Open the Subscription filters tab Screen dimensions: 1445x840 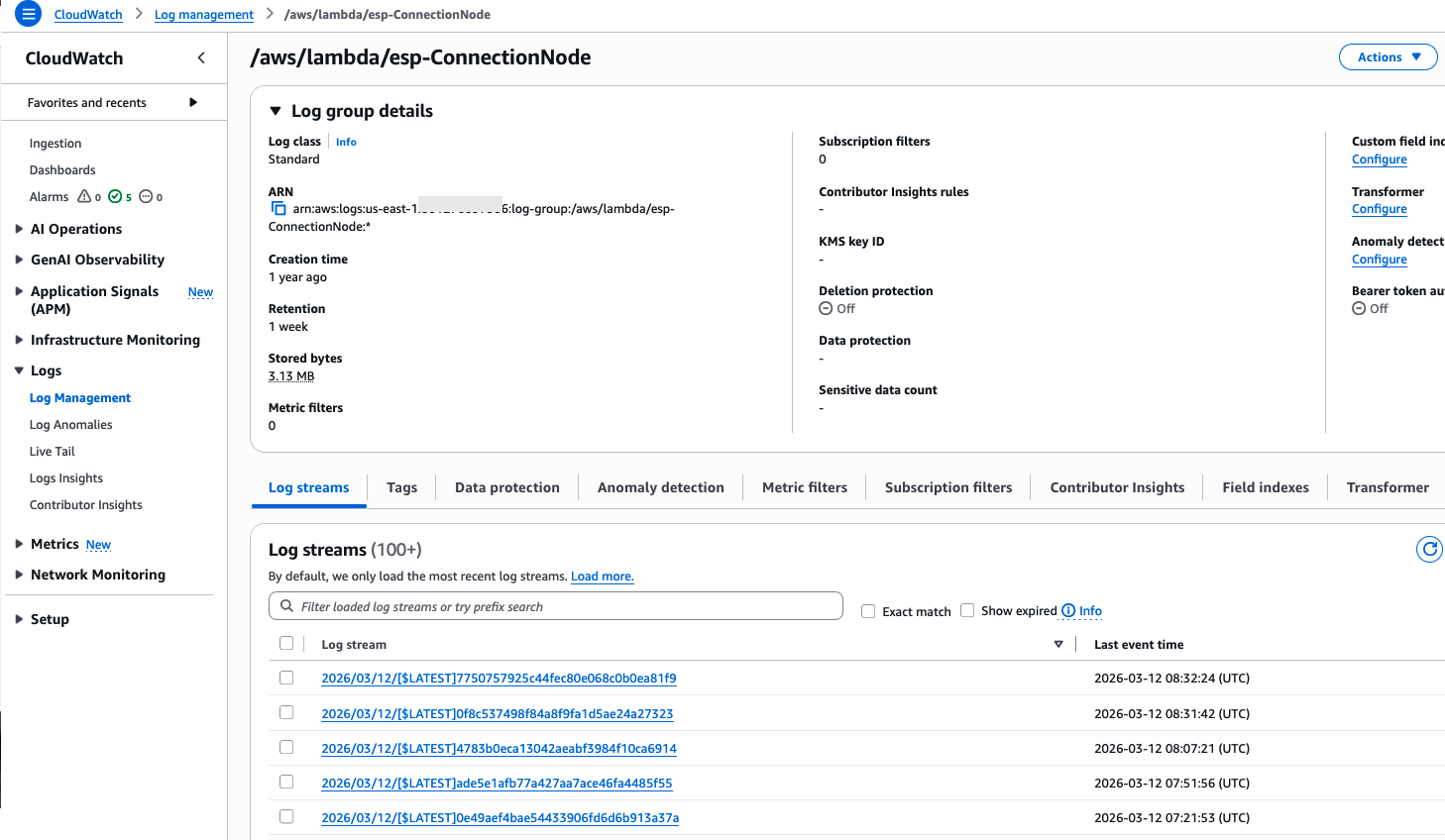click(x=948, y=487)
